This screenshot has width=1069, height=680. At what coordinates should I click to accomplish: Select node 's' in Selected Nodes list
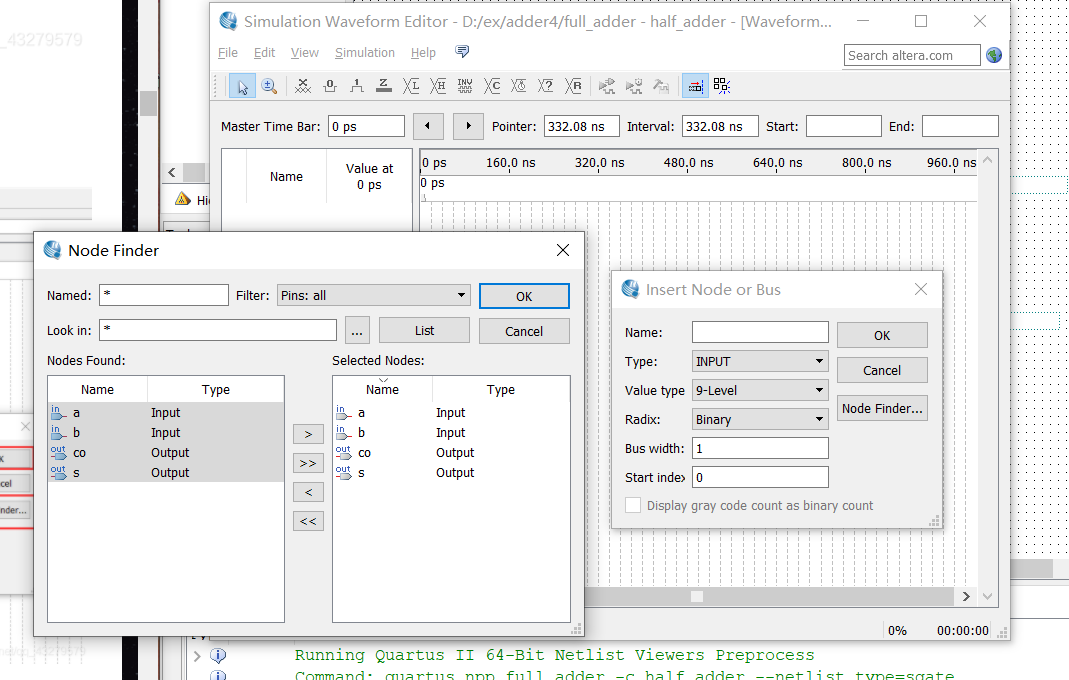pos(360,472)
